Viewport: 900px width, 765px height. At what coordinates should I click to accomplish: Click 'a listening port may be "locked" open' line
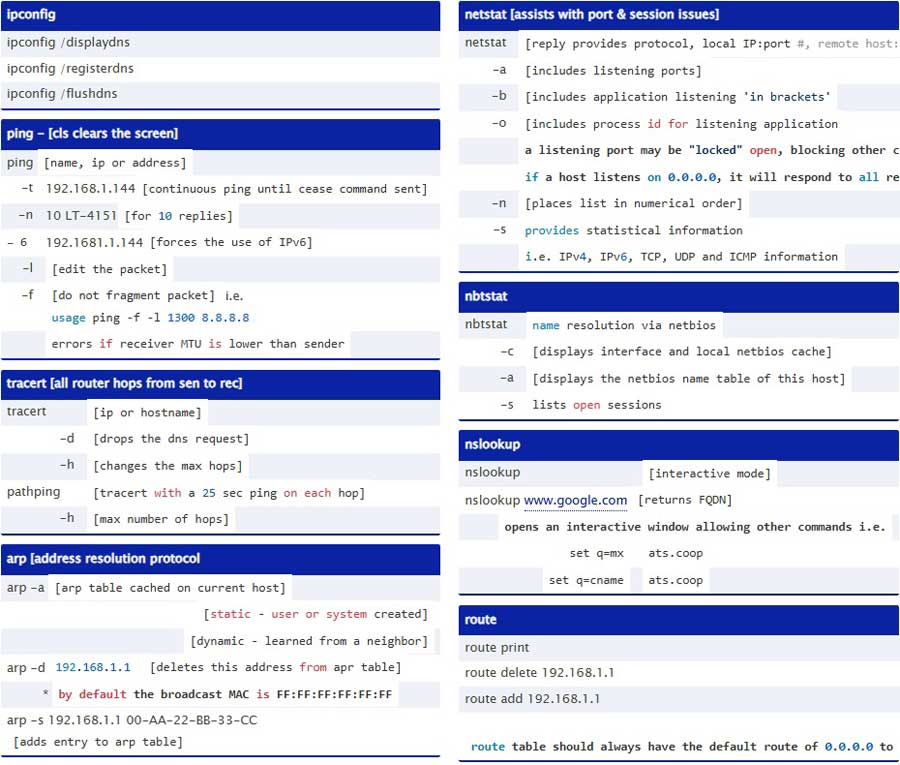coord(712,150)
